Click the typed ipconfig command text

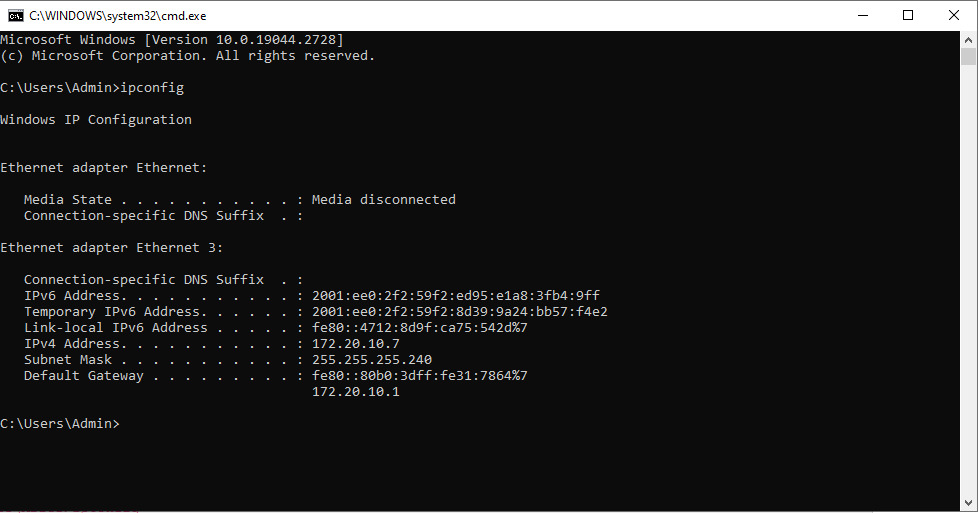click(152, 88)
